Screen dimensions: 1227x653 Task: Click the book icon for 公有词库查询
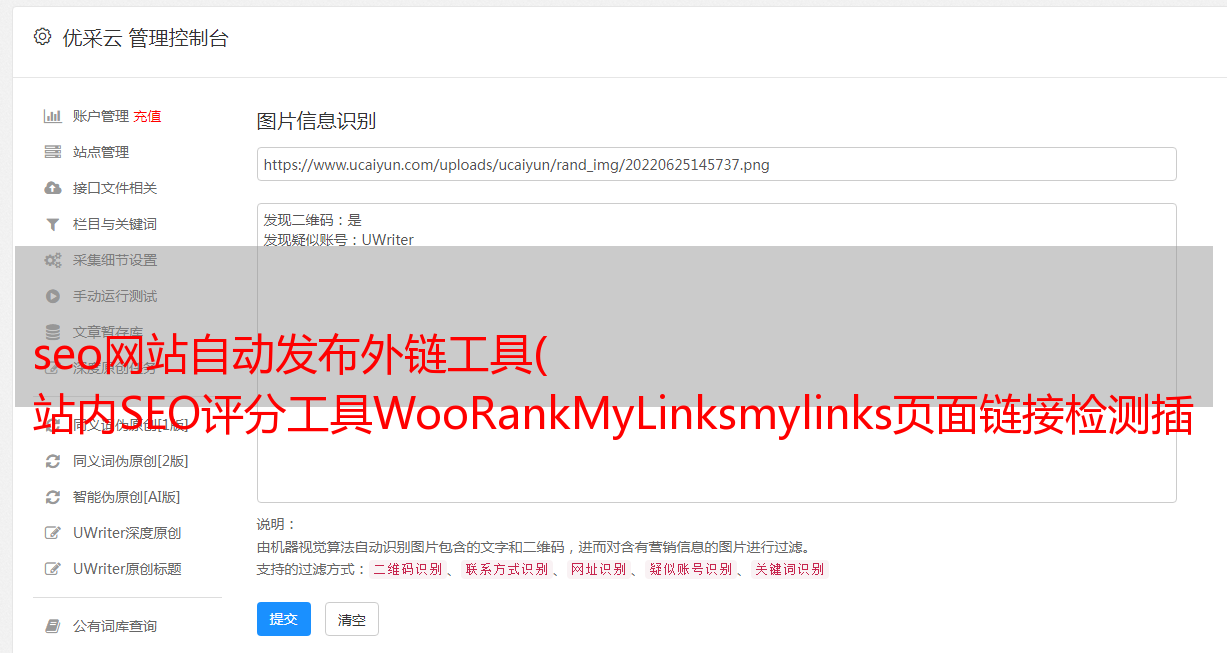click(x=53, y=626)
